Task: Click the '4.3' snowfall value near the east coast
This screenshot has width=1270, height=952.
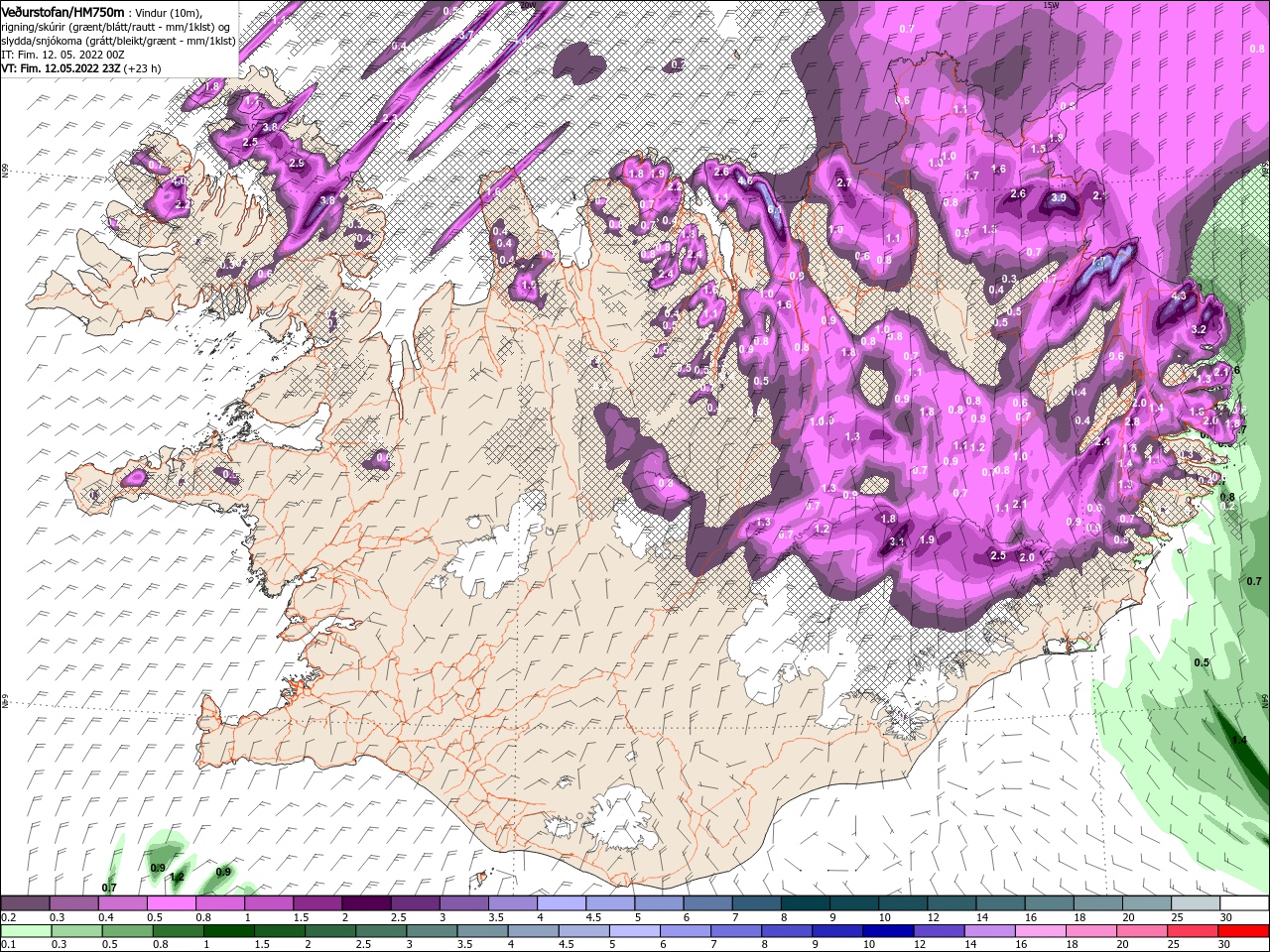Action: pos(1179,296)
